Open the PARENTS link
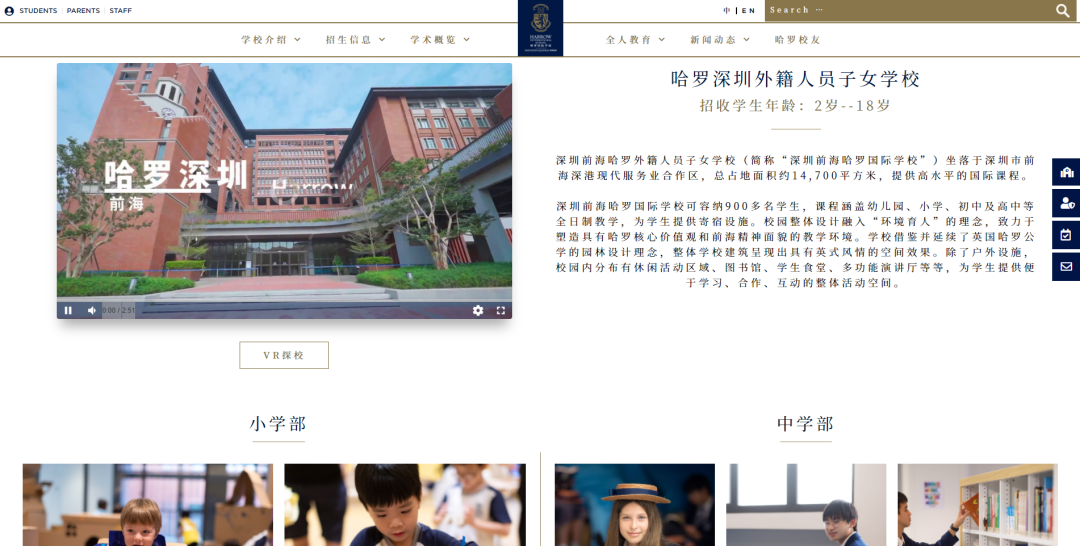Screen dimensions: 1080x546 pyautogui.click(x=83, y=11)
